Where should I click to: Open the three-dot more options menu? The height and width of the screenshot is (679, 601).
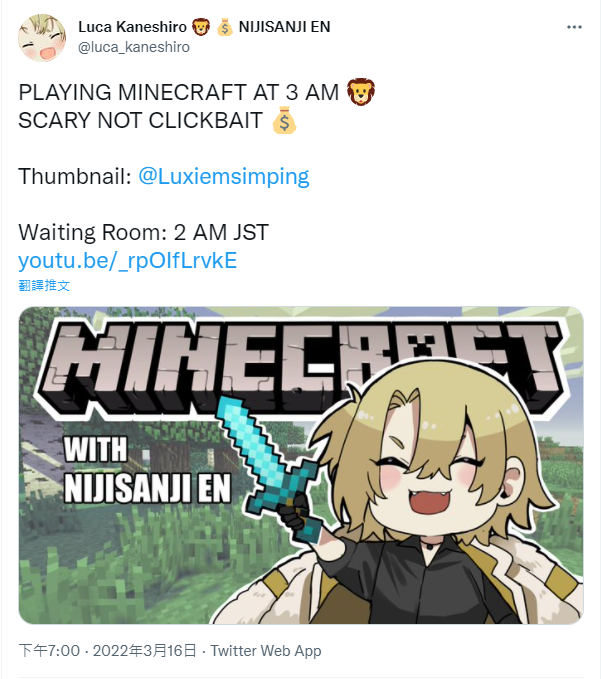point(574,27)
